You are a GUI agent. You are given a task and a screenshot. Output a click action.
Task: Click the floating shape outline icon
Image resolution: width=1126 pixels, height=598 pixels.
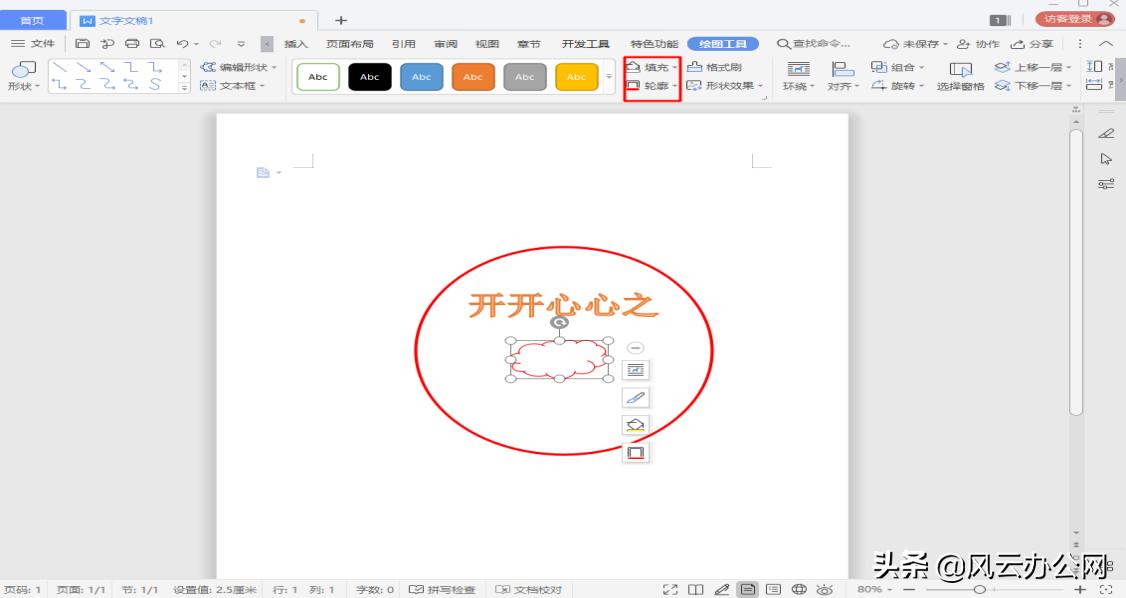point(636,452)
